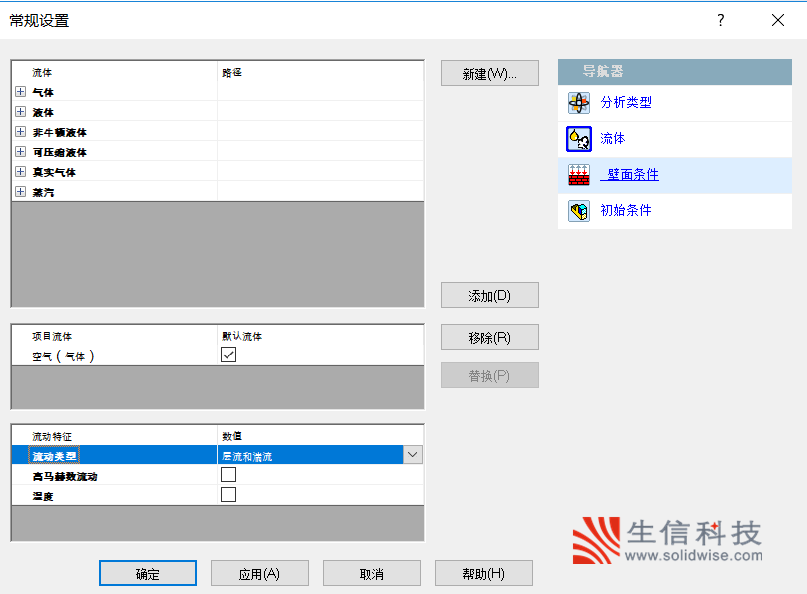Click the 分析类型 navigator icon

(x=578, y=103)
